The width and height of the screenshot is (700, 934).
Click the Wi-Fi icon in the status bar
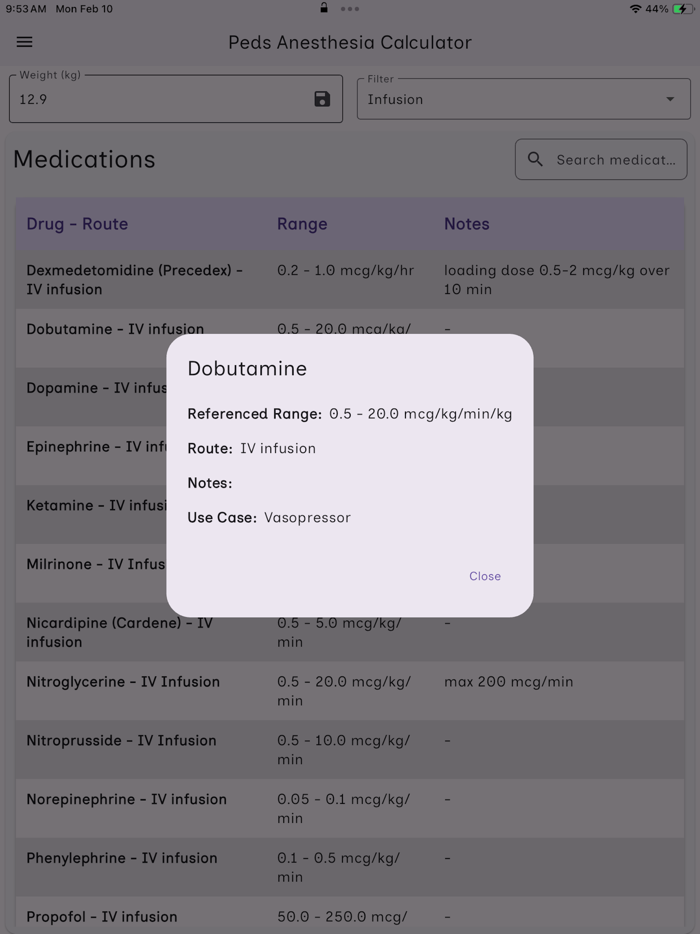pyautogui.click(x=638, y=8)
